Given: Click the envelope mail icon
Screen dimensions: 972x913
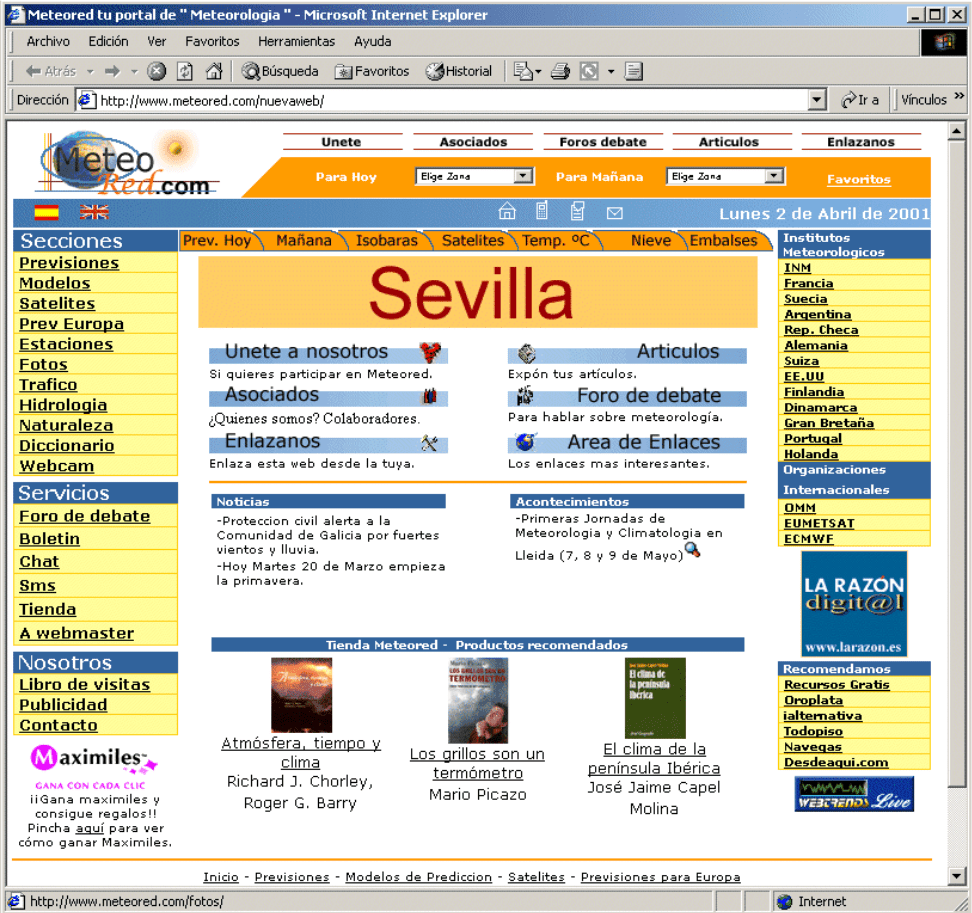Looking at the screenshot, I should click(x=614, y=213).
